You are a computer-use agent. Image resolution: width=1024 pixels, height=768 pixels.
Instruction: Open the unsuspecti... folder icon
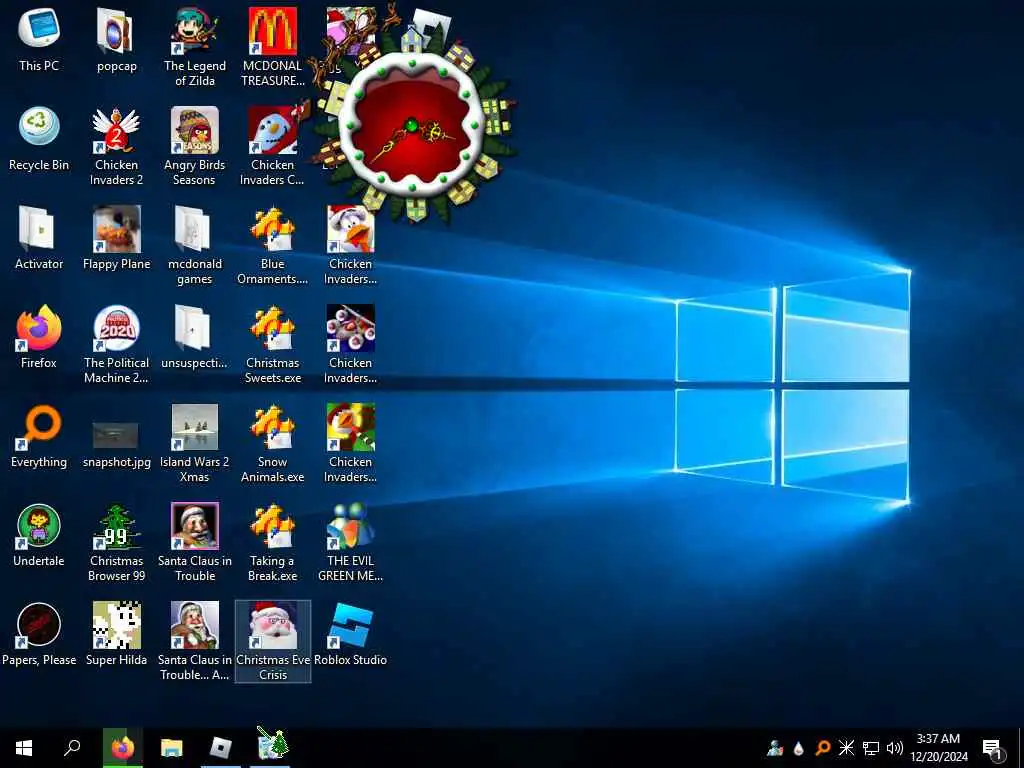[x=195, y=338]
